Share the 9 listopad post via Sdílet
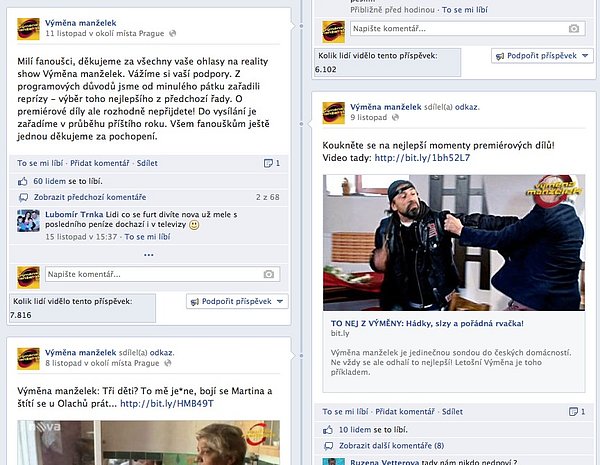 pyautogui.click(x=453, y=411)
